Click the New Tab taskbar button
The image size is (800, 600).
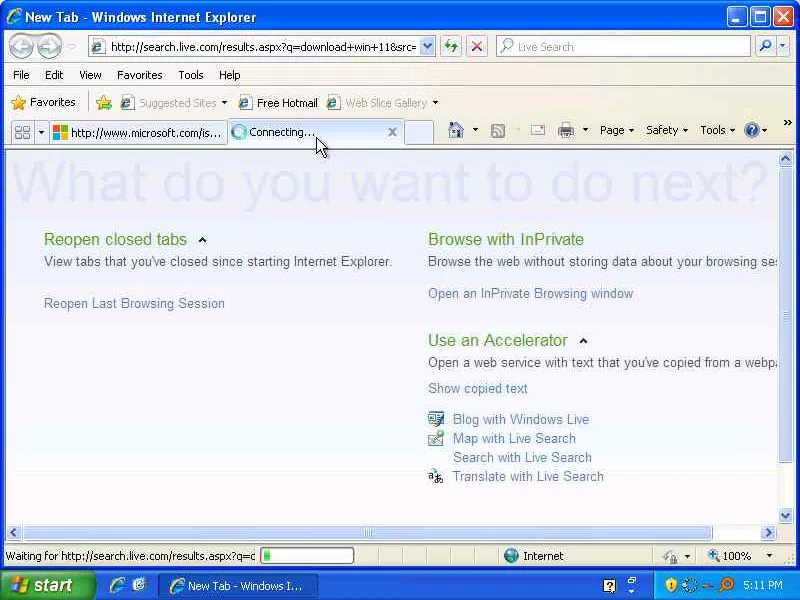(x=238, y=586)
